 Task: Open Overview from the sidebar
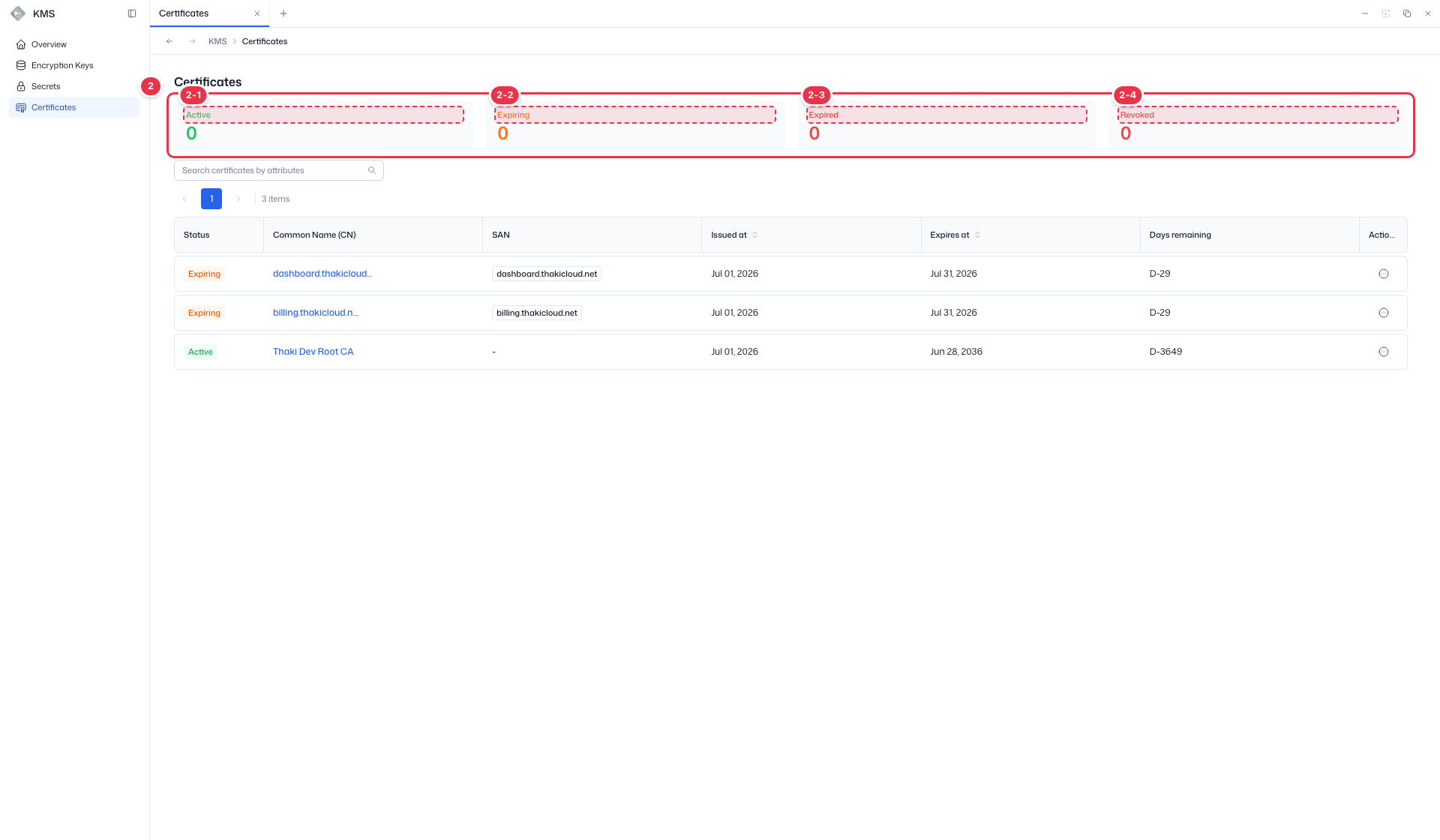[74, 44]
